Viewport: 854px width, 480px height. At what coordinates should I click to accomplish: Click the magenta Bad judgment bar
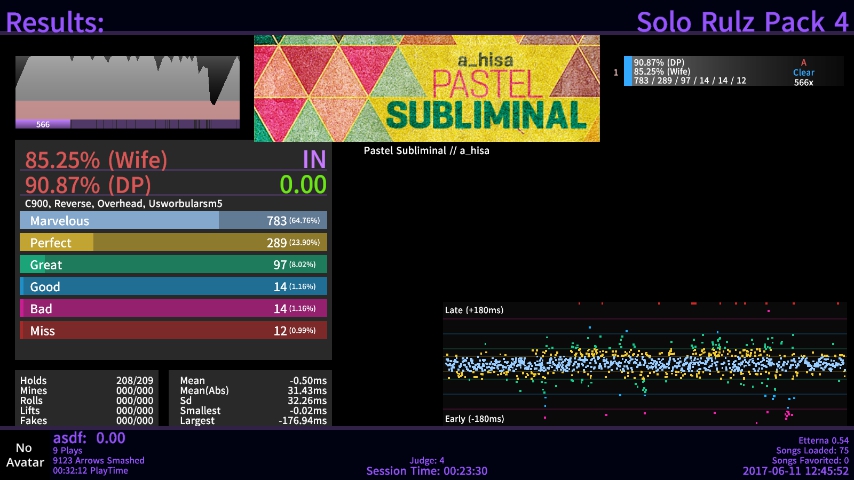click(173, 309)
